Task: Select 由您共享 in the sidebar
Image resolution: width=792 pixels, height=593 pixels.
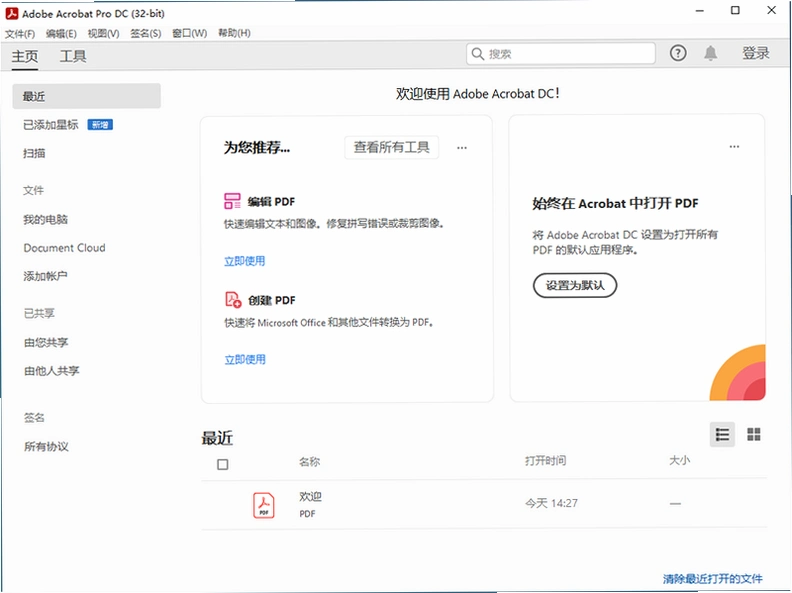Action: coord(46,342)
